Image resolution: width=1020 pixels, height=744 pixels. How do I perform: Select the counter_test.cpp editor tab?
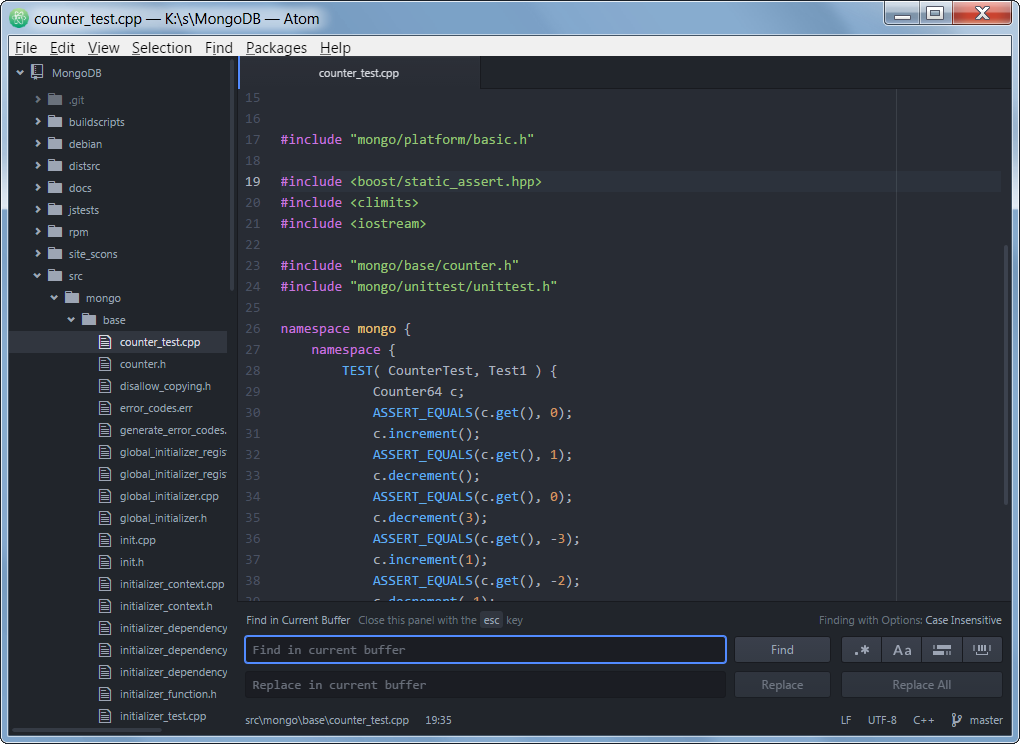(x=359, y=73)
